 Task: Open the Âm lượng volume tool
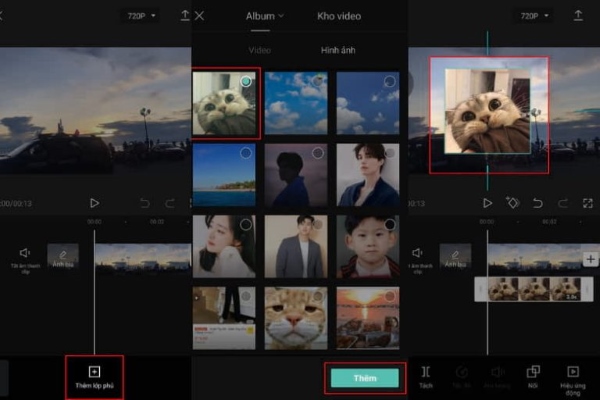tap(497, 377)
